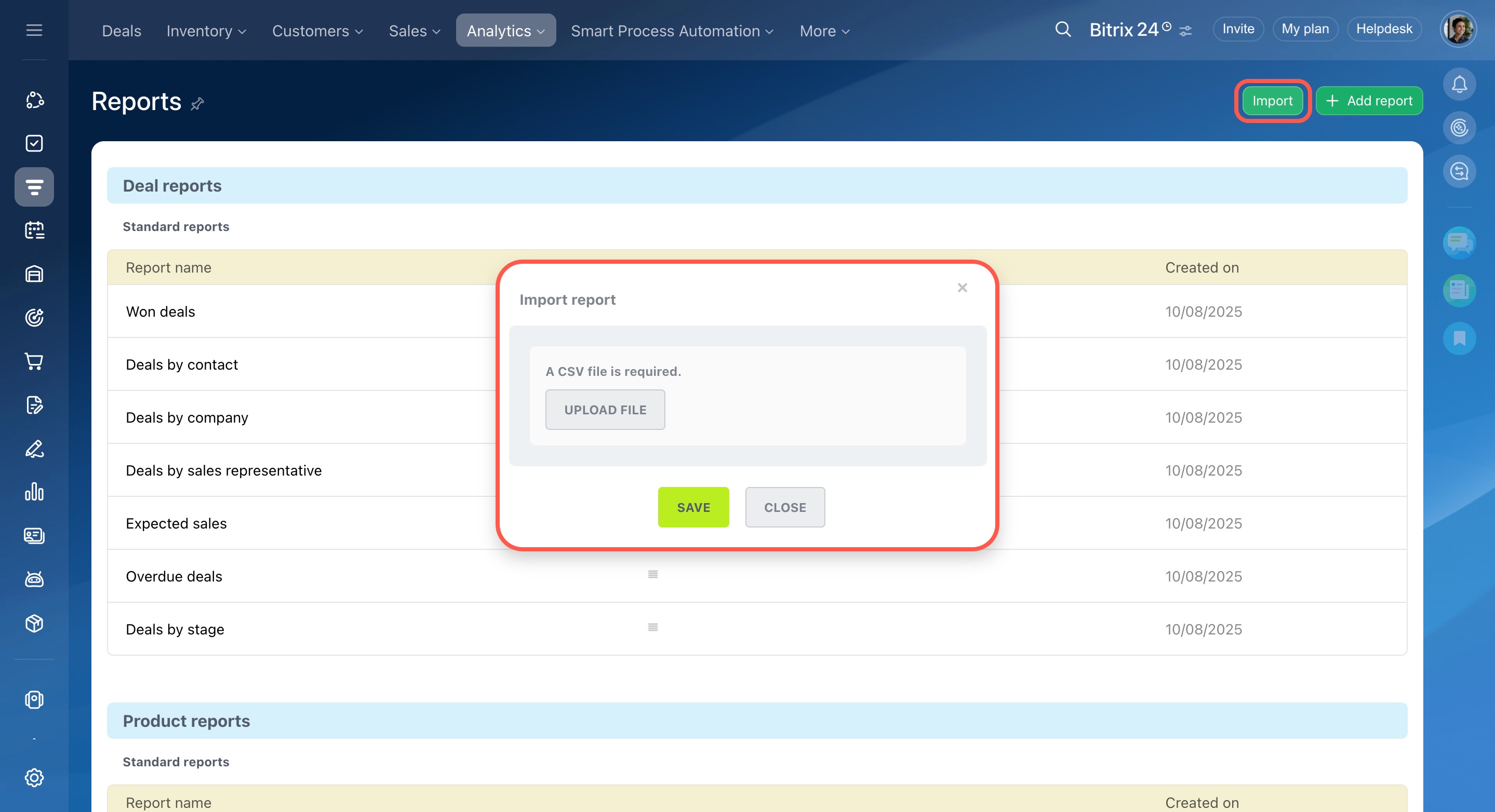The width and height of the screenshot is (1495, 812).
Task: Expand the Customers dropdown menu
Action: tap(317, 31)
